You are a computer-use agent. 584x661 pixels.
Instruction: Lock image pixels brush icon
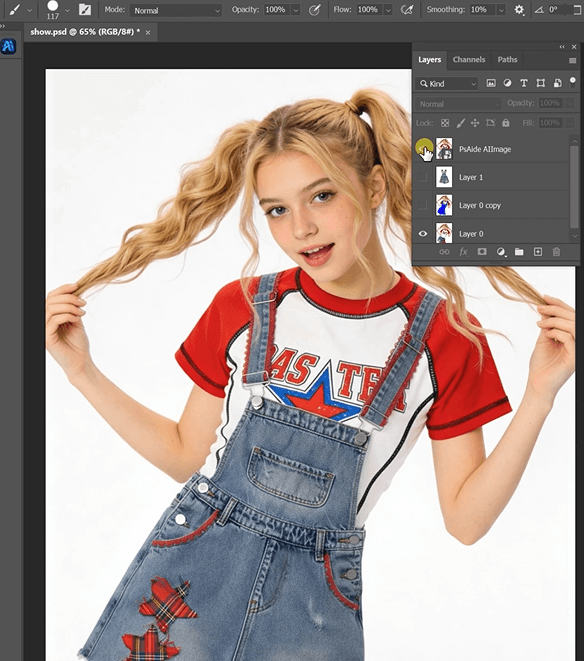(460, 123)
